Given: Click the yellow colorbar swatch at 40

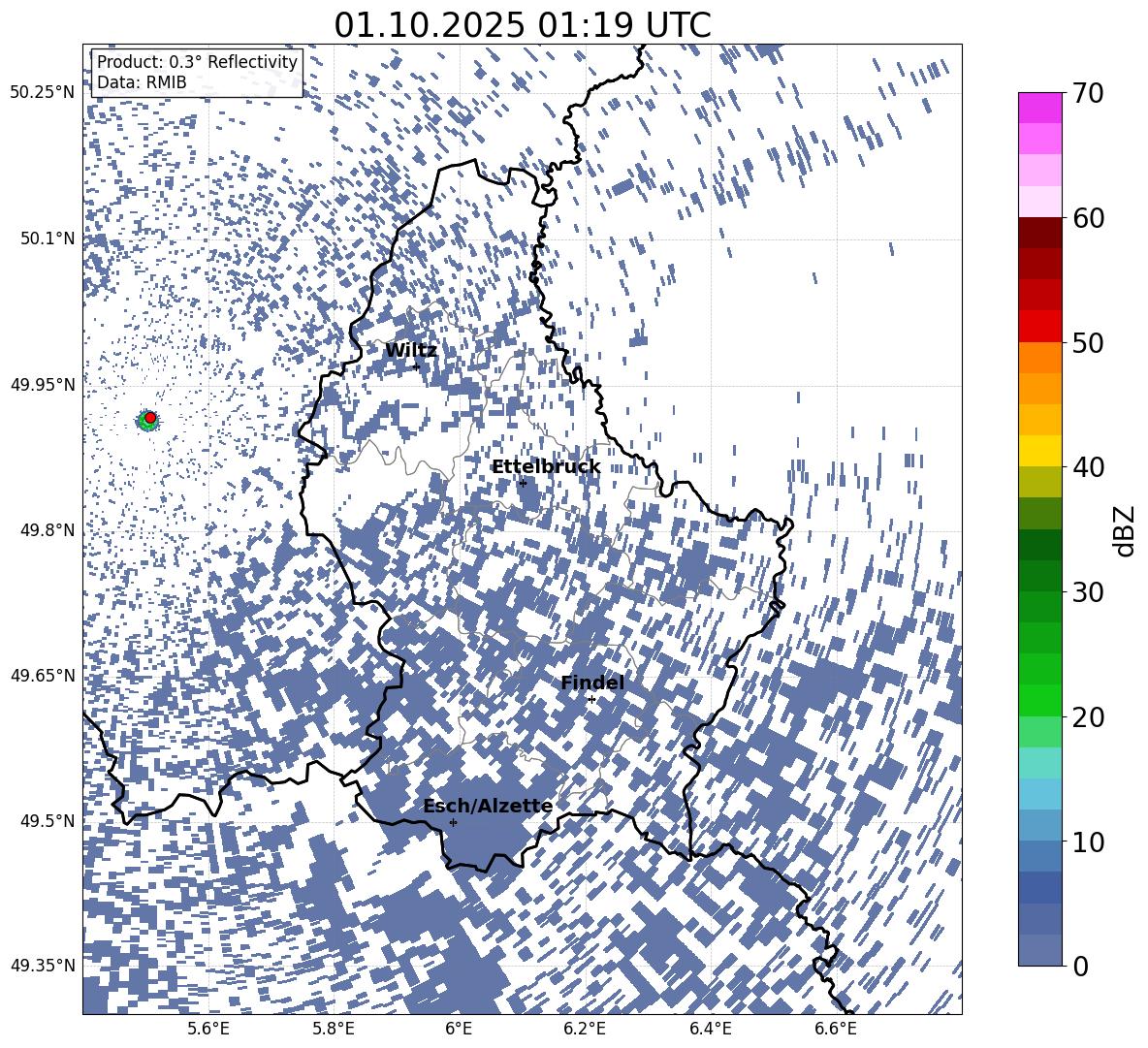Looking at the screenshot, I should (1039, 451).
